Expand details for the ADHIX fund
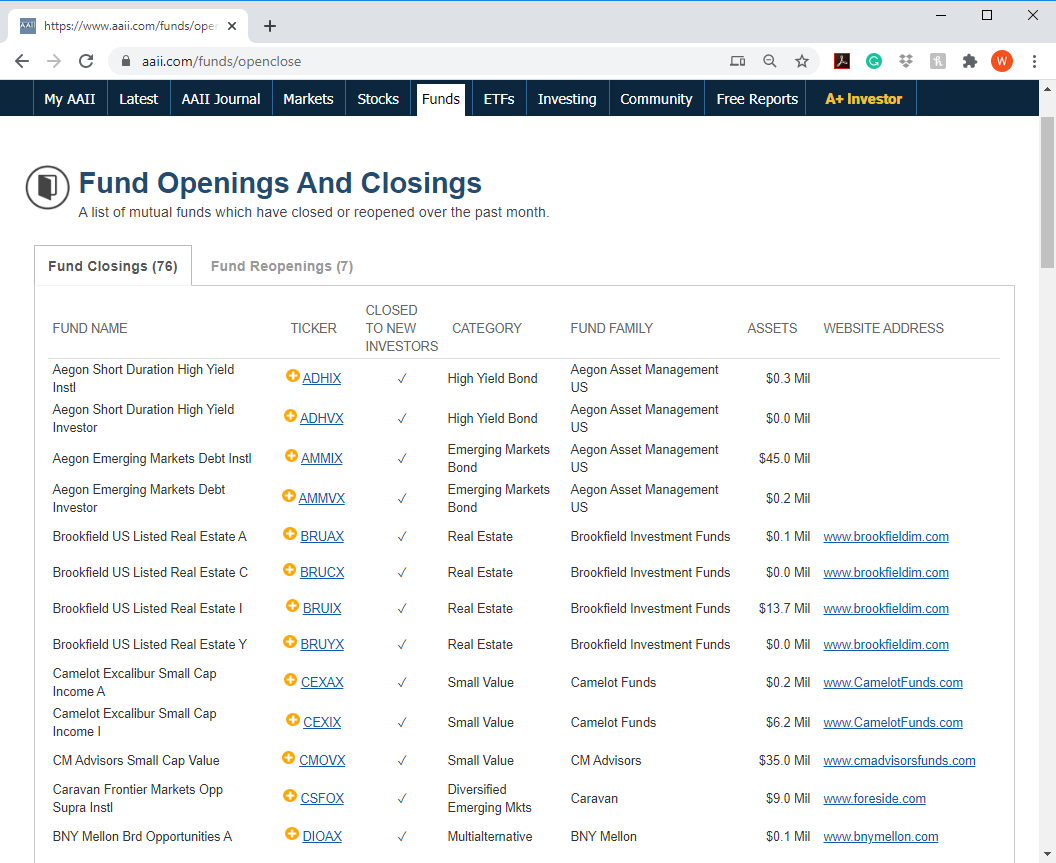The height and width of the screenshot is (863, 1056). tap(291, 378)
